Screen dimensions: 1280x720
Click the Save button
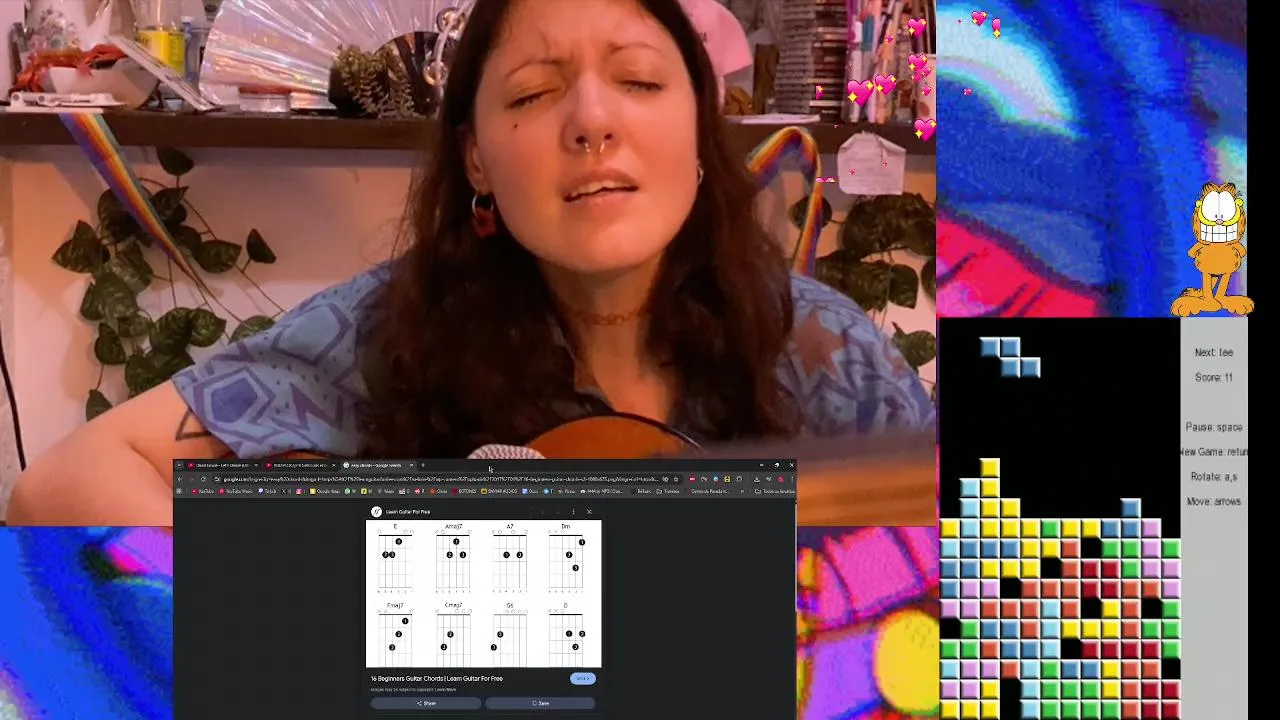coord(540,703)
